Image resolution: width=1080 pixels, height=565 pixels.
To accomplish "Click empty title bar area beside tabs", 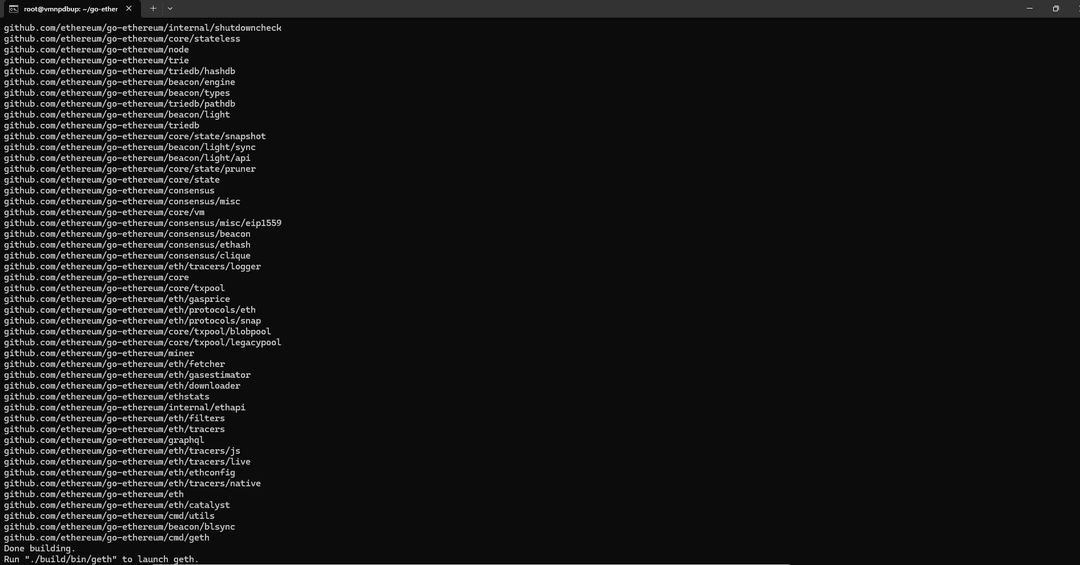I will [600, 8].
